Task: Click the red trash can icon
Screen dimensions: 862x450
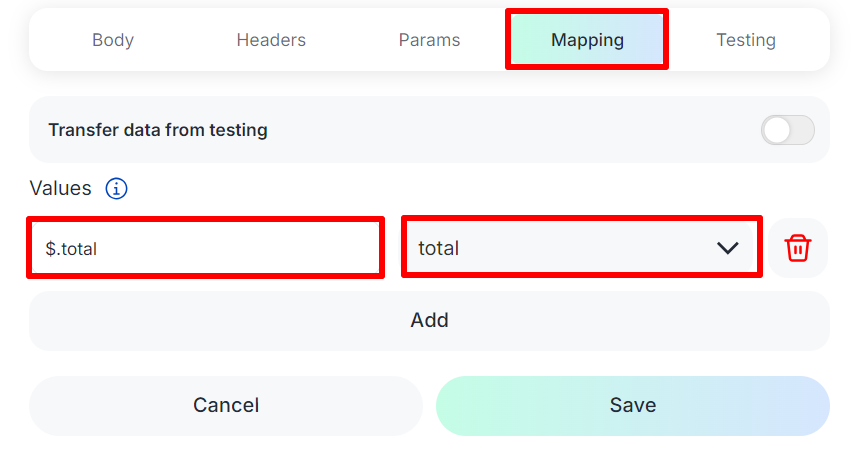Action: coord(797,248)
